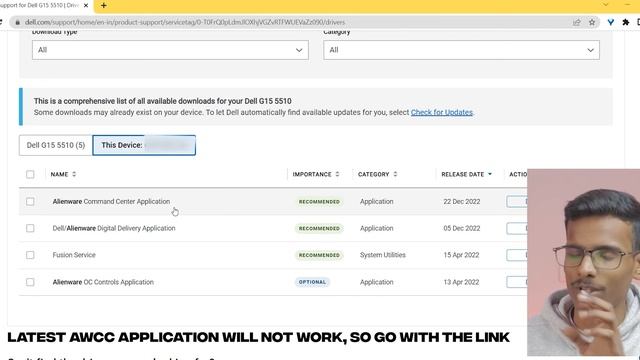Check the Dell/Alienware Digital Delivery checkbox

(30, 228)
